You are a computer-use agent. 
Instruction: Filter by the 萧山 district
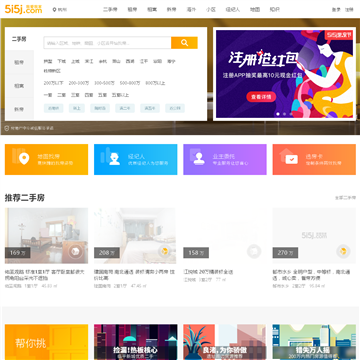click(x=116, y=61)
